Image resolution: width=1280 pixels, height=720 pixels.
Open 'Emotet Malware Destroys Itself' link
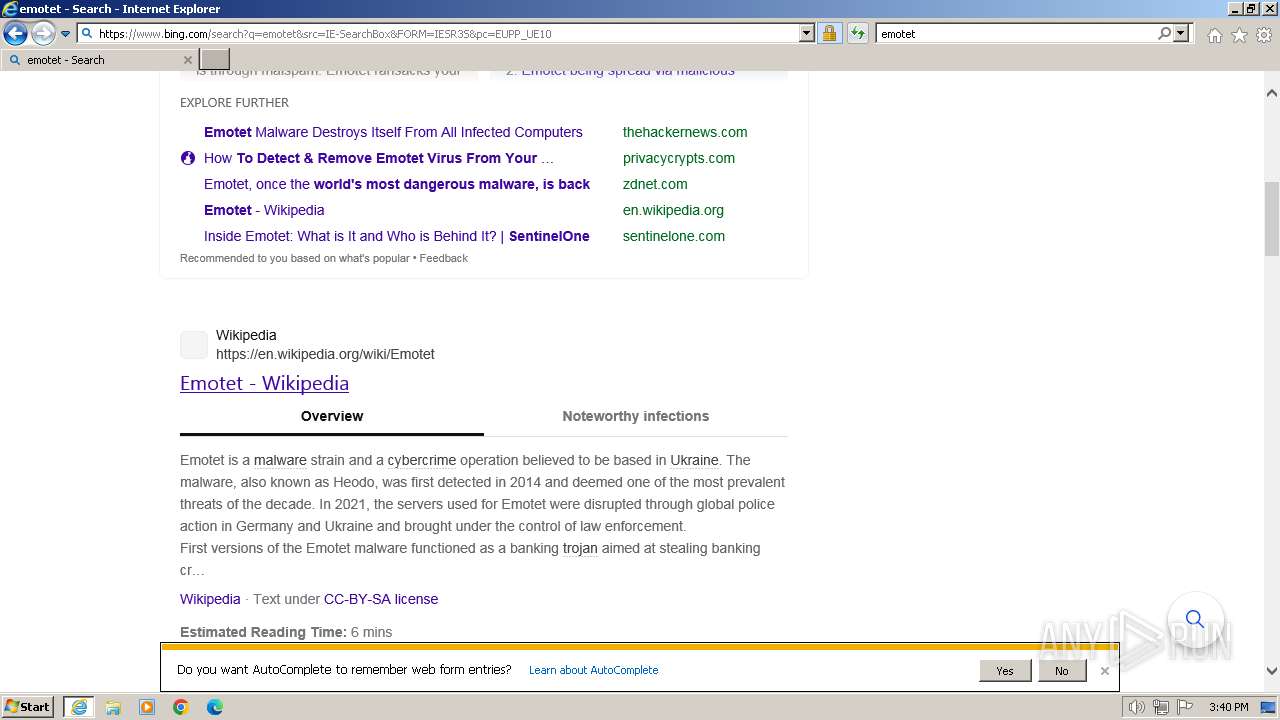click(393, 132)
